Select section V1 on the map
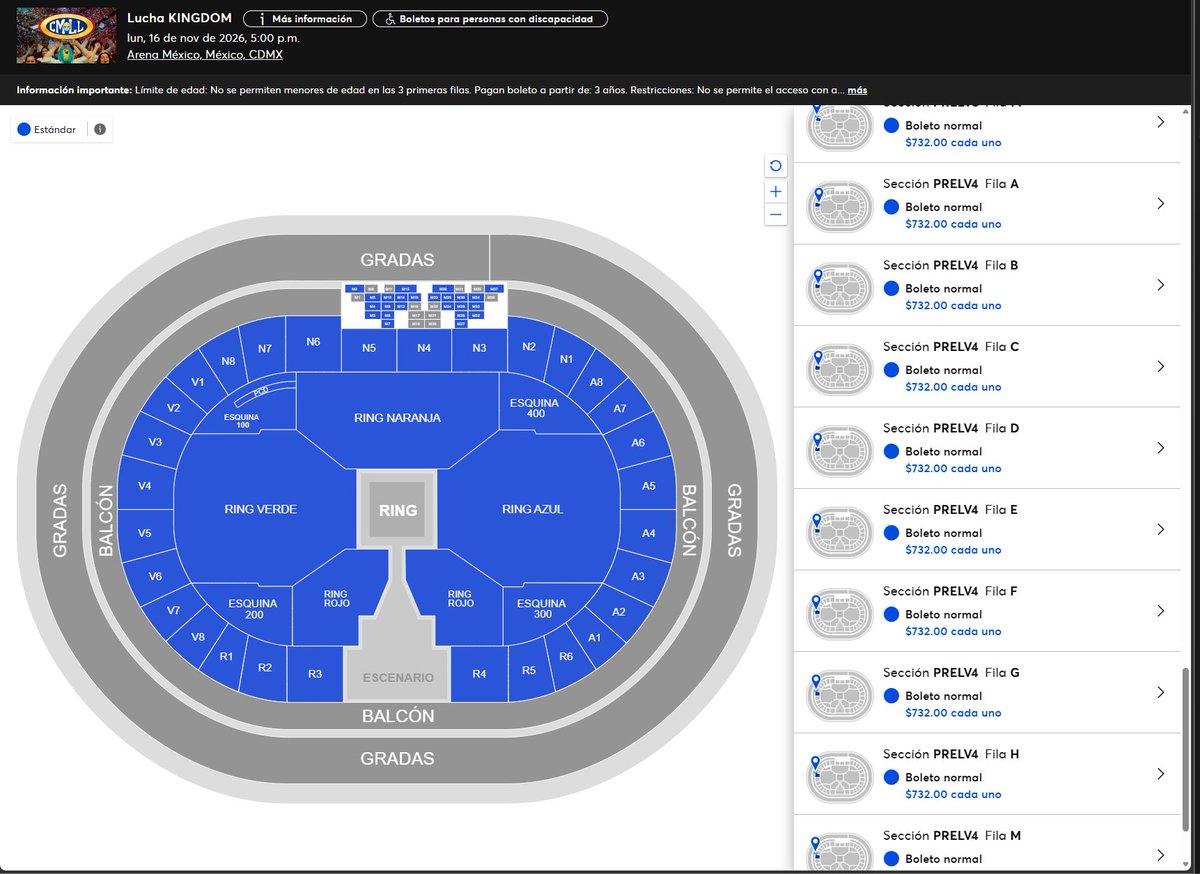1200x874 pixels. tap(197, 382)
